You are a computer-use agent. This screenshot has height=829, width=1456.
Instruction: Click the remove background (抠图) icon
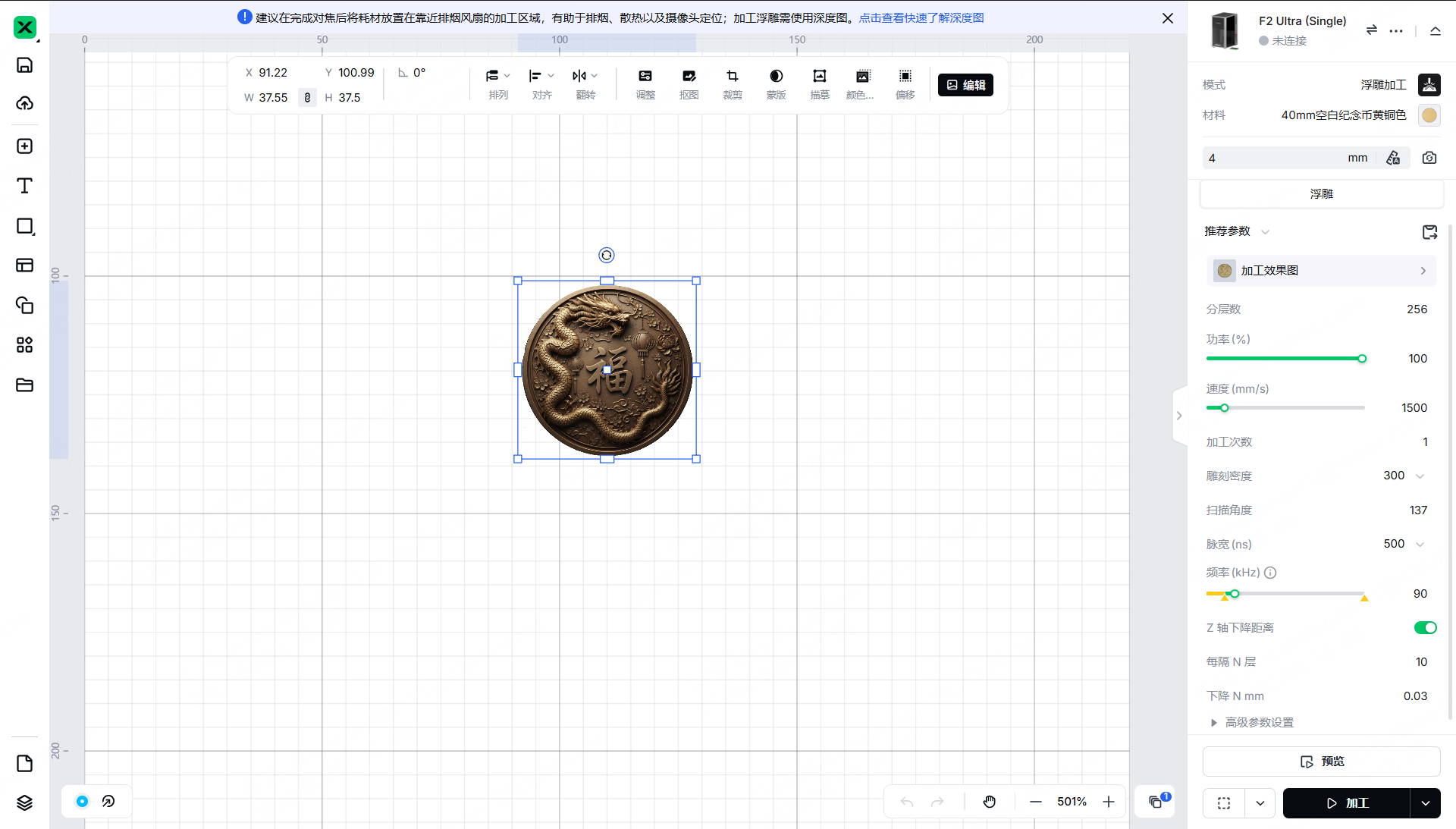[689, 77]
